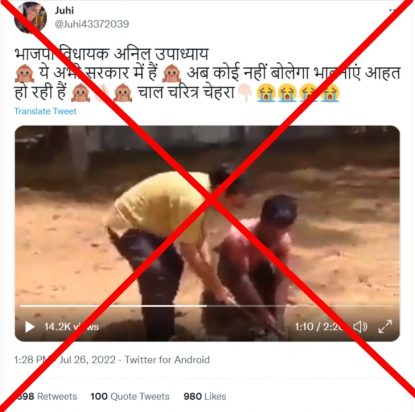Mute the video with speaker icon
The width and height of the screenshot is (415, 412).
(360, 327)
